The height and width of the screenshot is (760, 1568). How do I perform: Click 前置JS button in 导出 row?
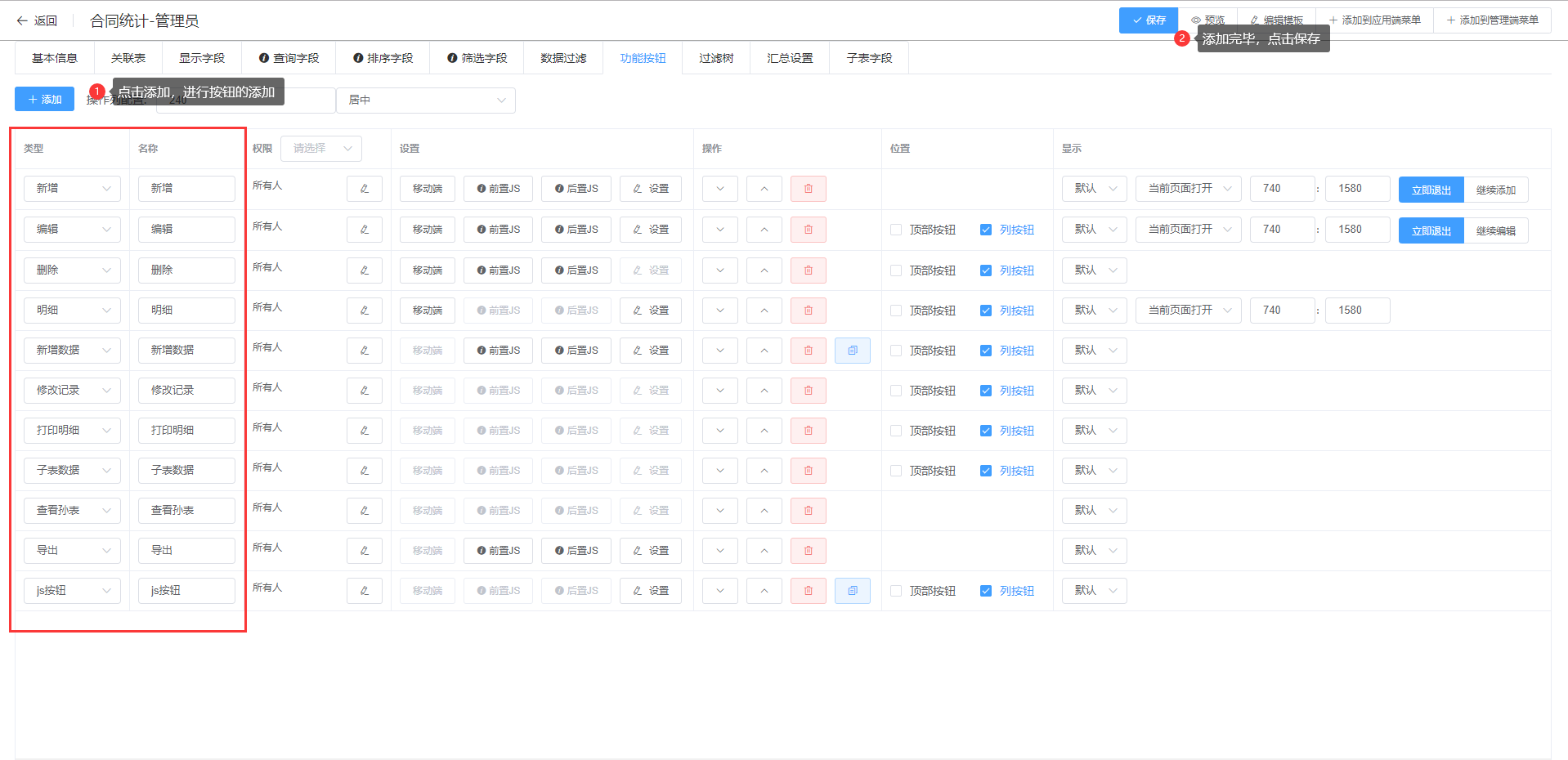click(498, 551)
